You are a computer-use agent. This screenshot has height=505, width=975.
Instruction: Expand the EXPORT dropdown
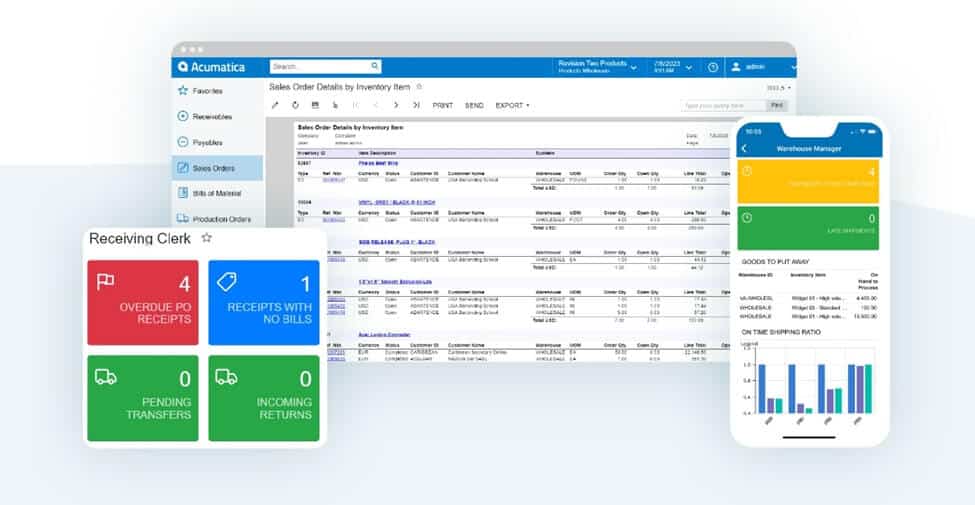coord(512,106)
